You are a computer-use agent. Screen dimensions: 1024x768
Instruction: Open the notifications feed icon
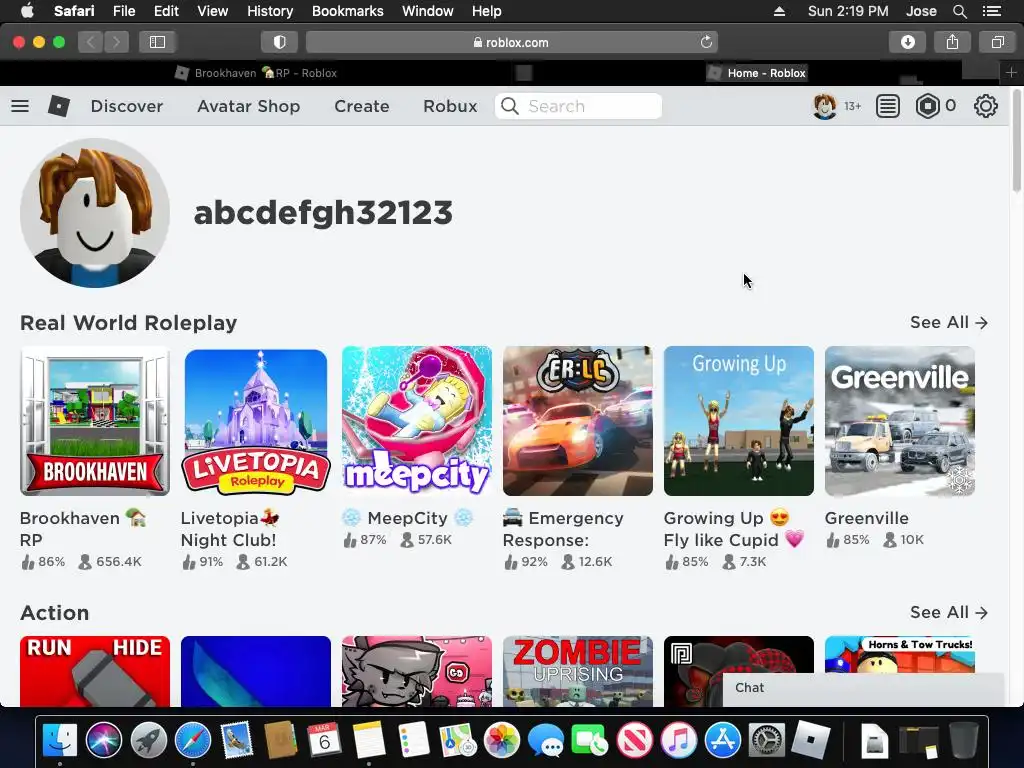pyautogui.click(x=888, y=106)
